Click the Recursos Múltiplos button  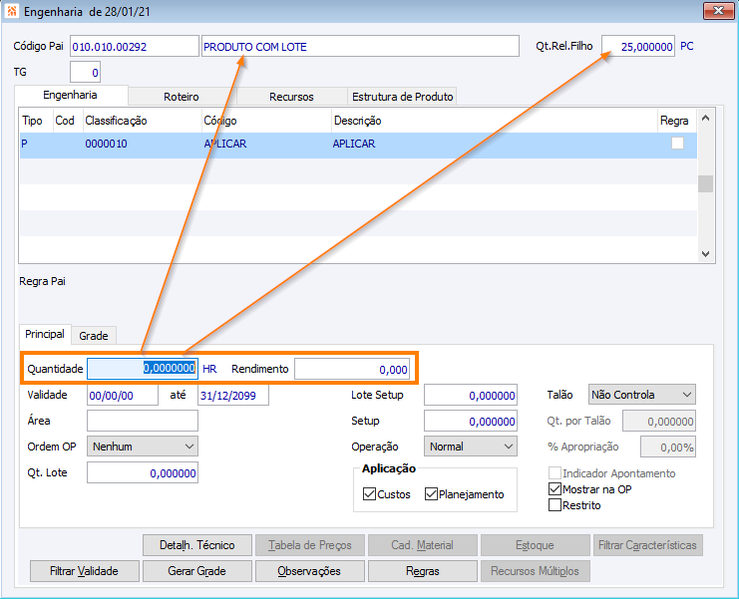coord(535,571)
